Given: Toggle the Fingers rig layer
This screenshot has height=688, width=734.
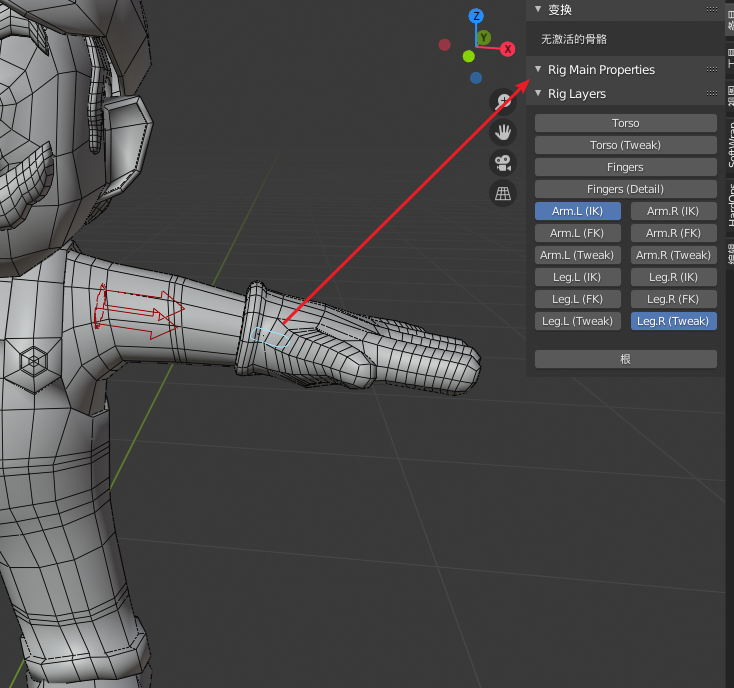Looking at the screenshot, I should coord(625,167).
